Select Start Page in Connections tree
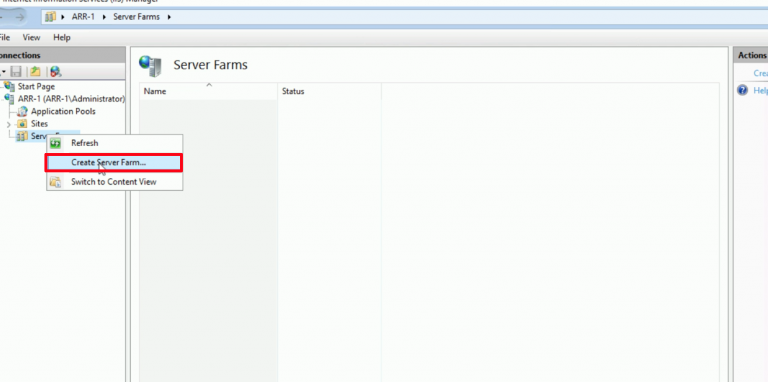This screenshot has height=382, width=768. coord(36,87)
